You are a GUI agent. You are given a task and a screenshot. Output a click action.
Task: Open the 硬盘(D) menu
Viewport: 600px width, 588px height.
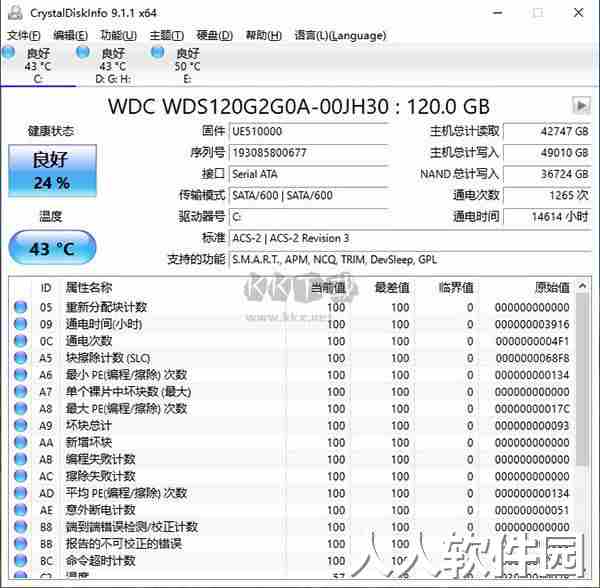click(214, 36)
